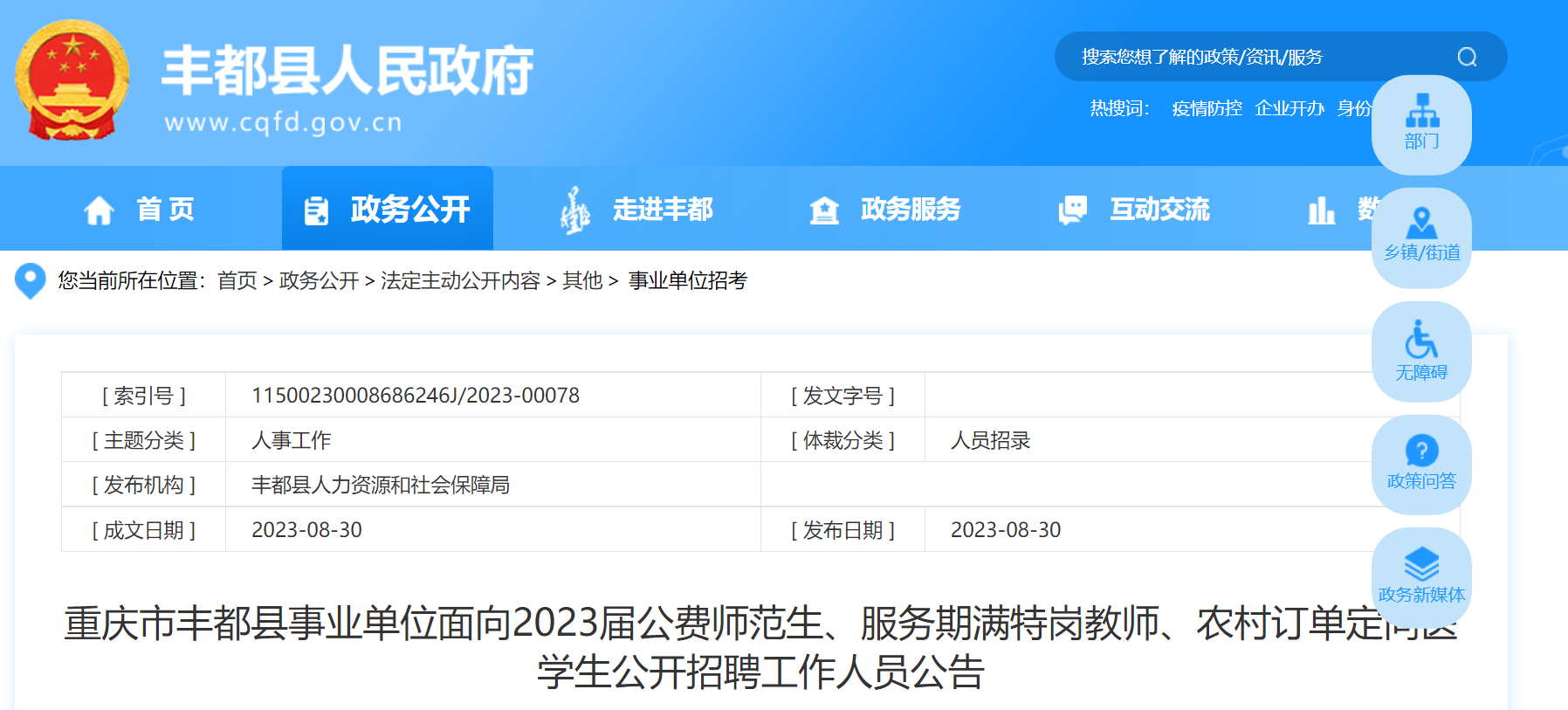Image resolution: width=1568 pixels, height=710 pixels.
Task: Click the 丰都县人民政府 site title
Action: 347,70
